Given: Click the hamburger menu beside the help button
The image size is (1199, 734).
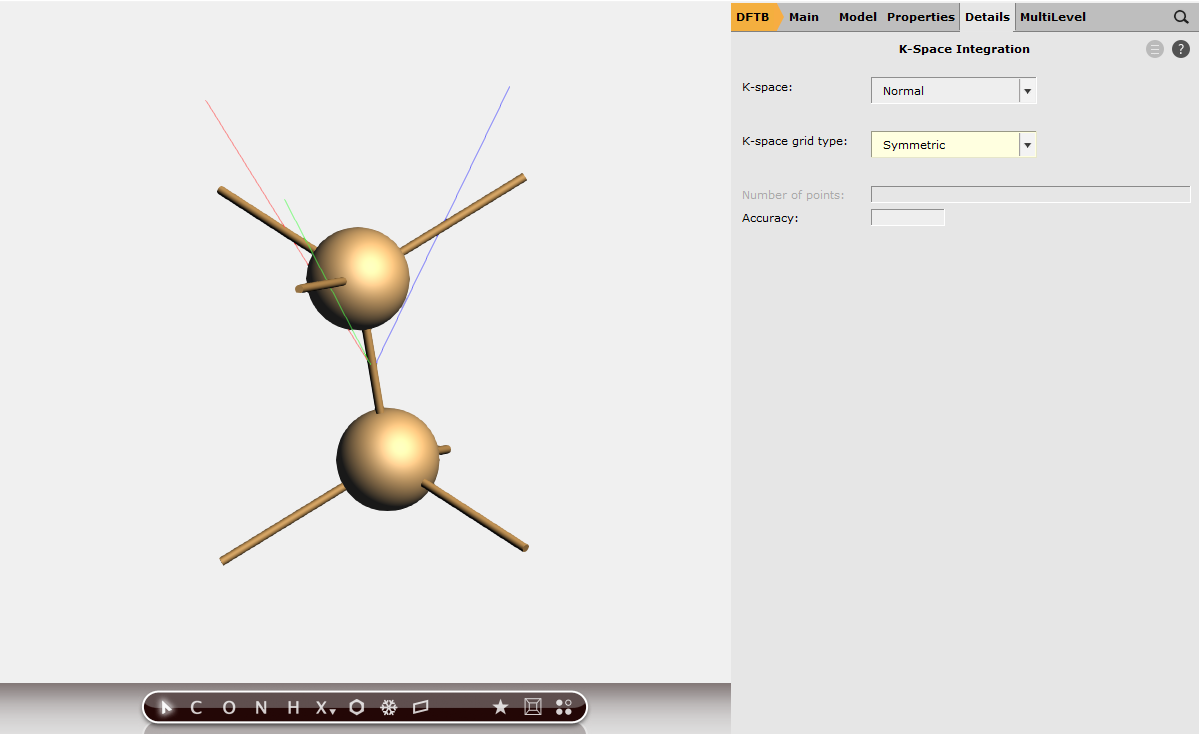Looking at the screenshot, I should pos(1155,48).
